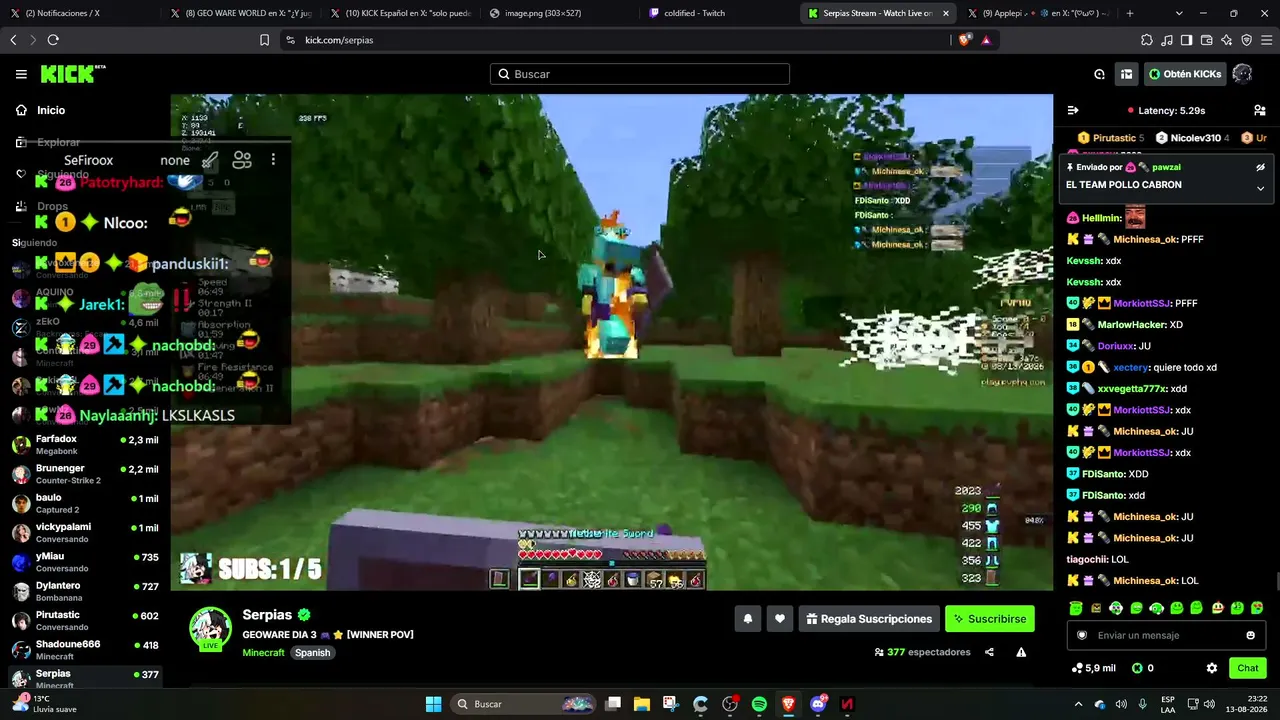The height and width of the screenshot is (720, 1280).
Task: Open chat settings gear
Action: tap(1212, 668)
